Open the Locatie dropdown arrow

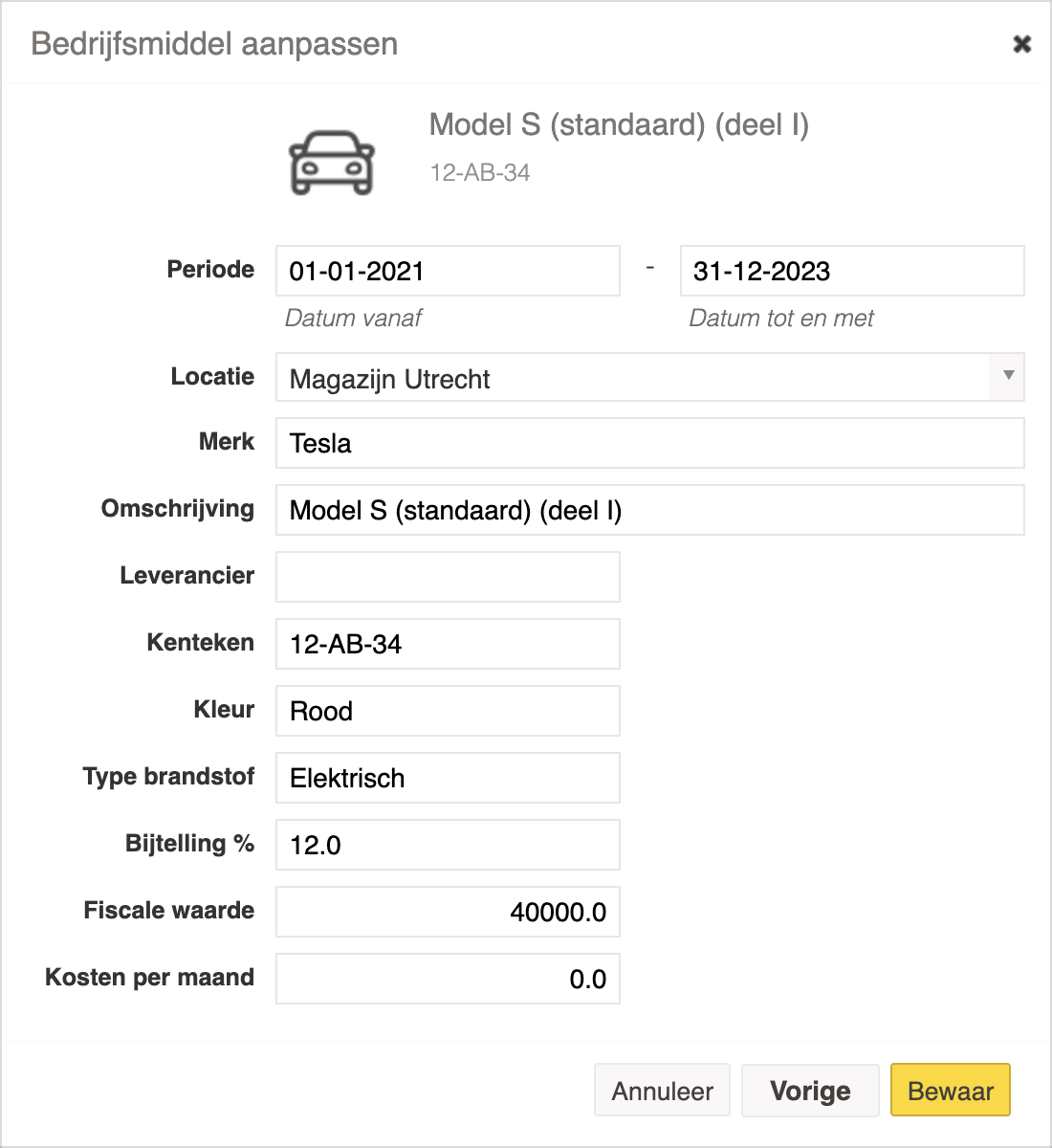(1008, 376)
